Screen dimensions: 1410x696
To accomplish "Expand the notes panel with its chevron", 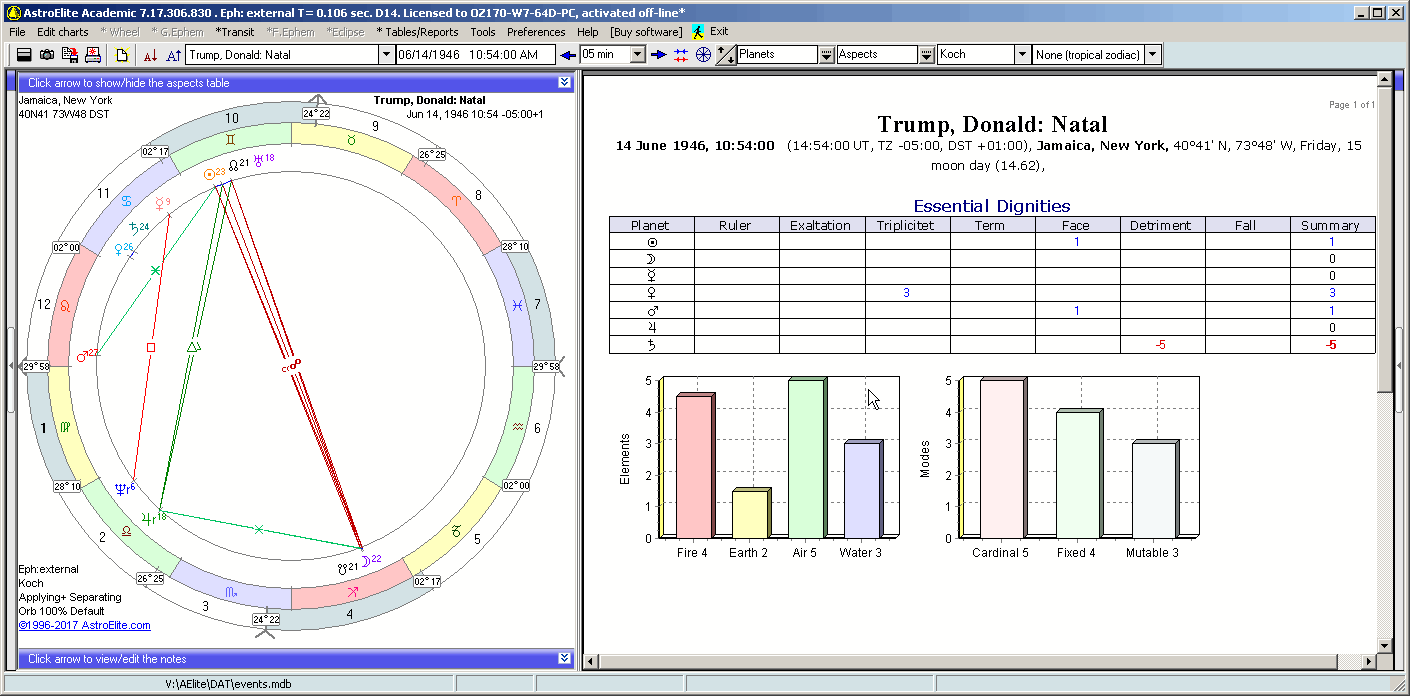I will (x=564, y=659).
